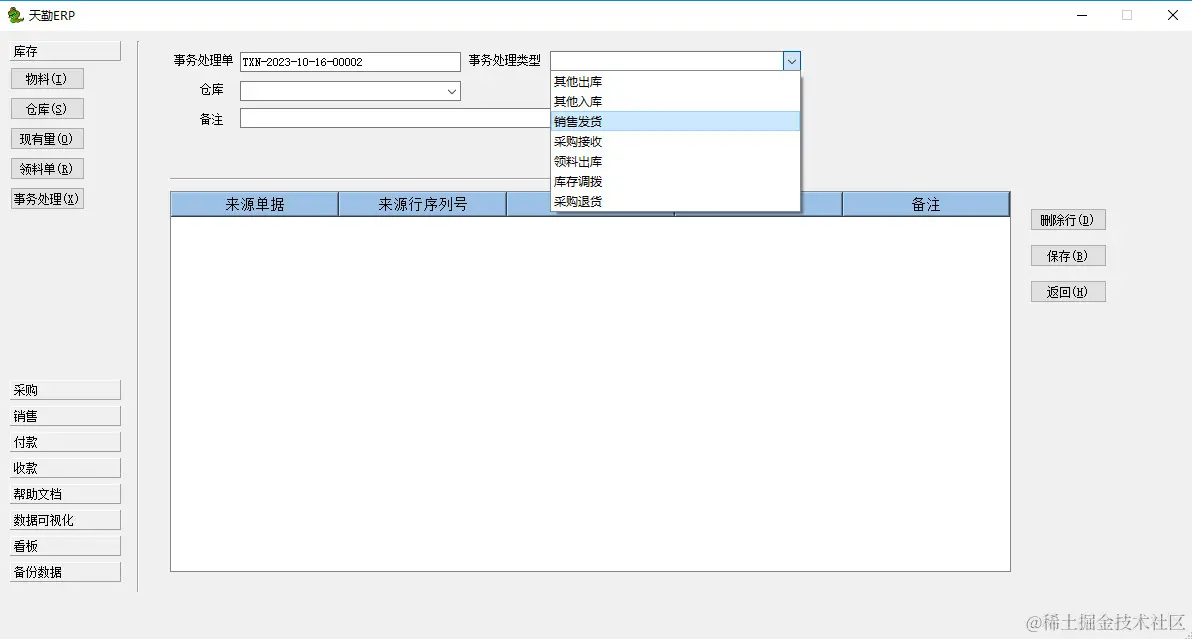Viewport: 1192px width, 639px height.
Task: Click the 备份数据 backup data button
Action: [64, 571]
